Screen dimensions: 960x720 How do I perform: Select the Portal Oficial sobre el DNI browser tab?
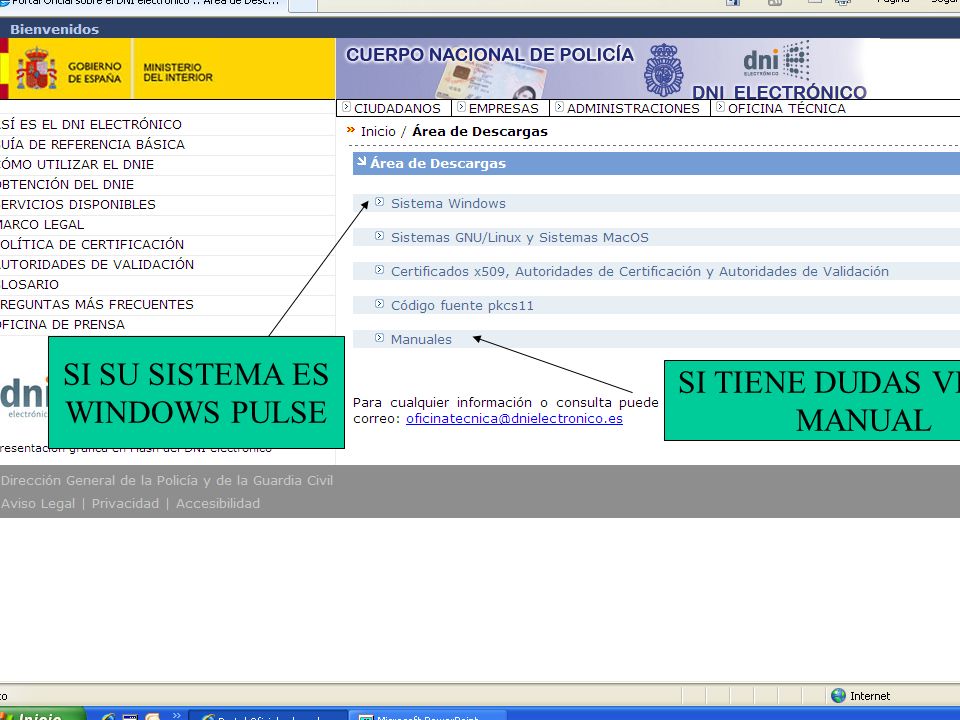(144, 4)
